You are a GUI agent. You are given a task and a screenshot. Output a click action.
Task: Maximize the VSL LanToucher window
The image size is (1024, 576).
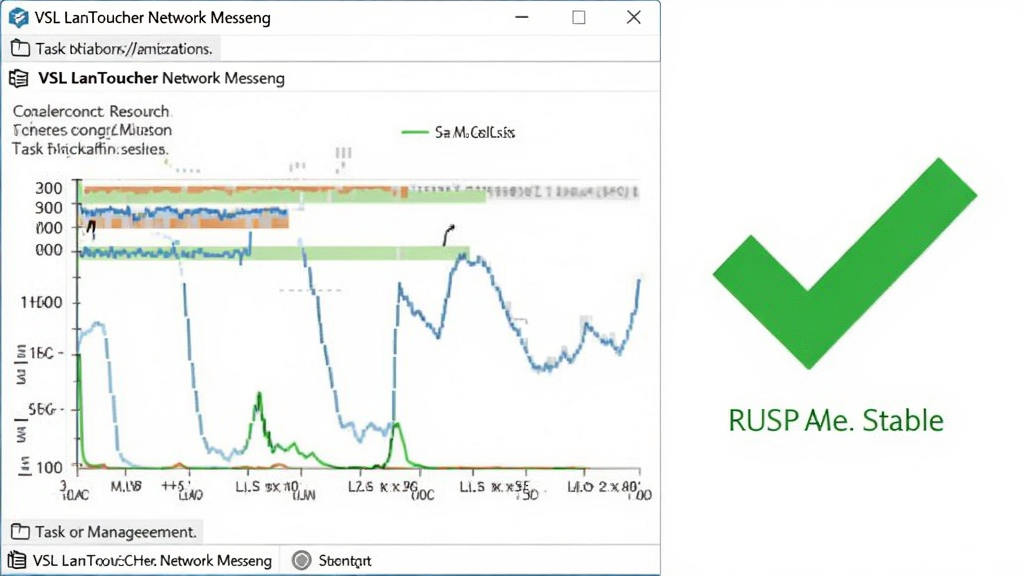pos(579,18)
